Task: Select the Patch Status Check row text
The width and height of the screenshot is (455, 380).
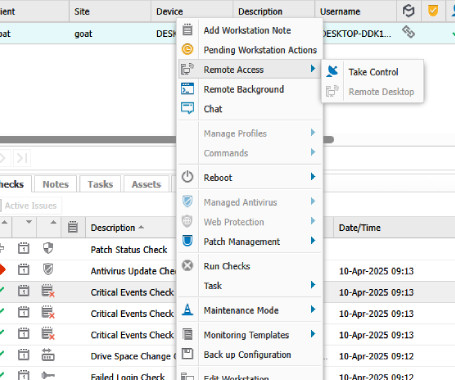Action: 129,250
